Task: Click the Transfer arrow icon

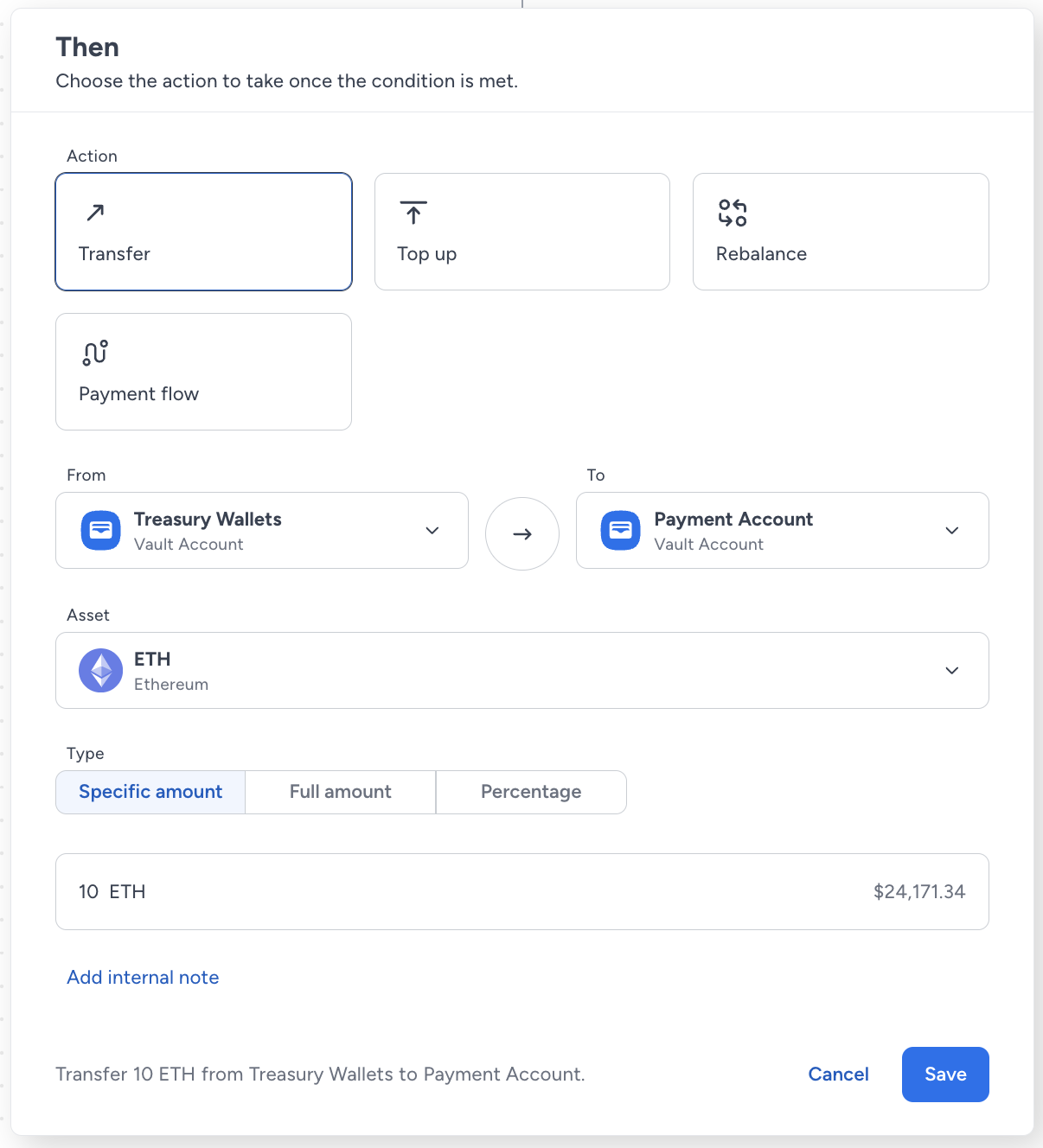Action: [95, 212]
